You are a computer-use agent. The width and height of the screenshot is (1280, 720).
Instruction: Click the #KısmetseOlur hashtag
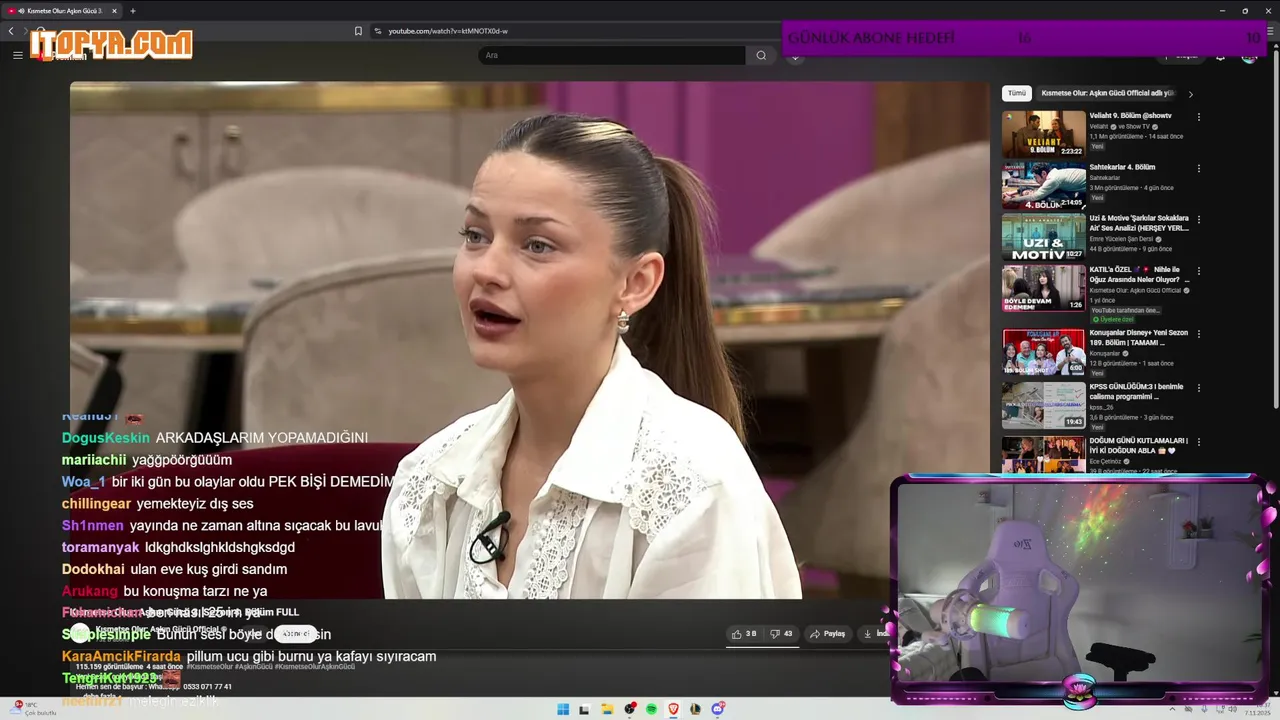click(x=210, y=666)
